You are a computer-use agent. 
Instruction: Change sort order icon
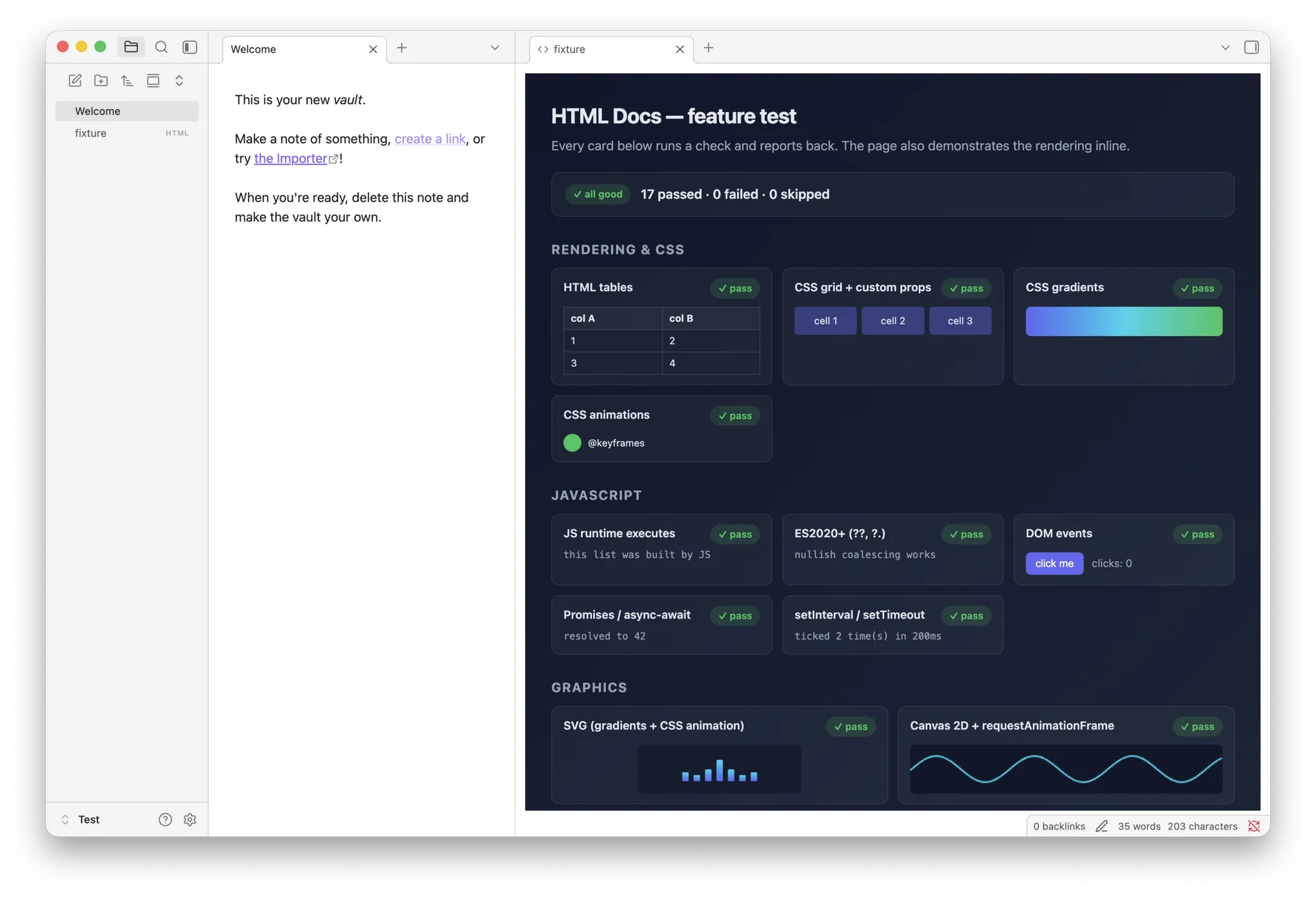tap(127, 80)
